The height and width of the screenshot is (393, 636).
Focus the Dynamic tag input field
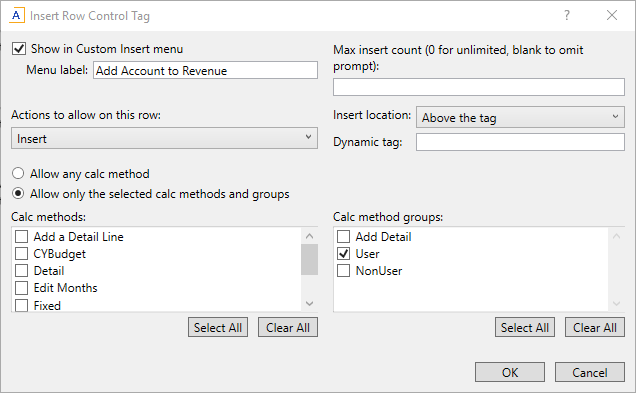click(x=520, y=142)
